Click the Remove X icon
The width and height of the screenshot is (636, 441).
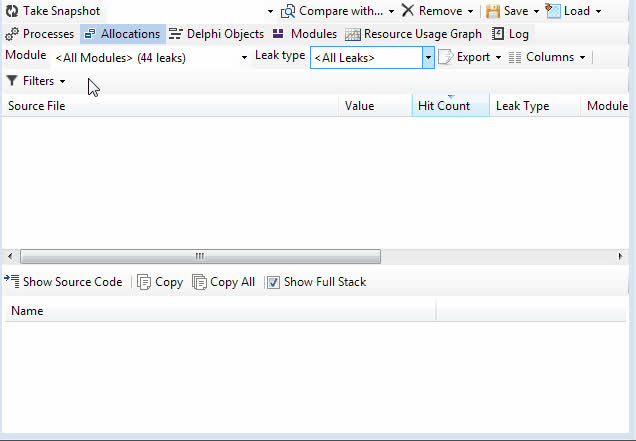pos(408,11)
